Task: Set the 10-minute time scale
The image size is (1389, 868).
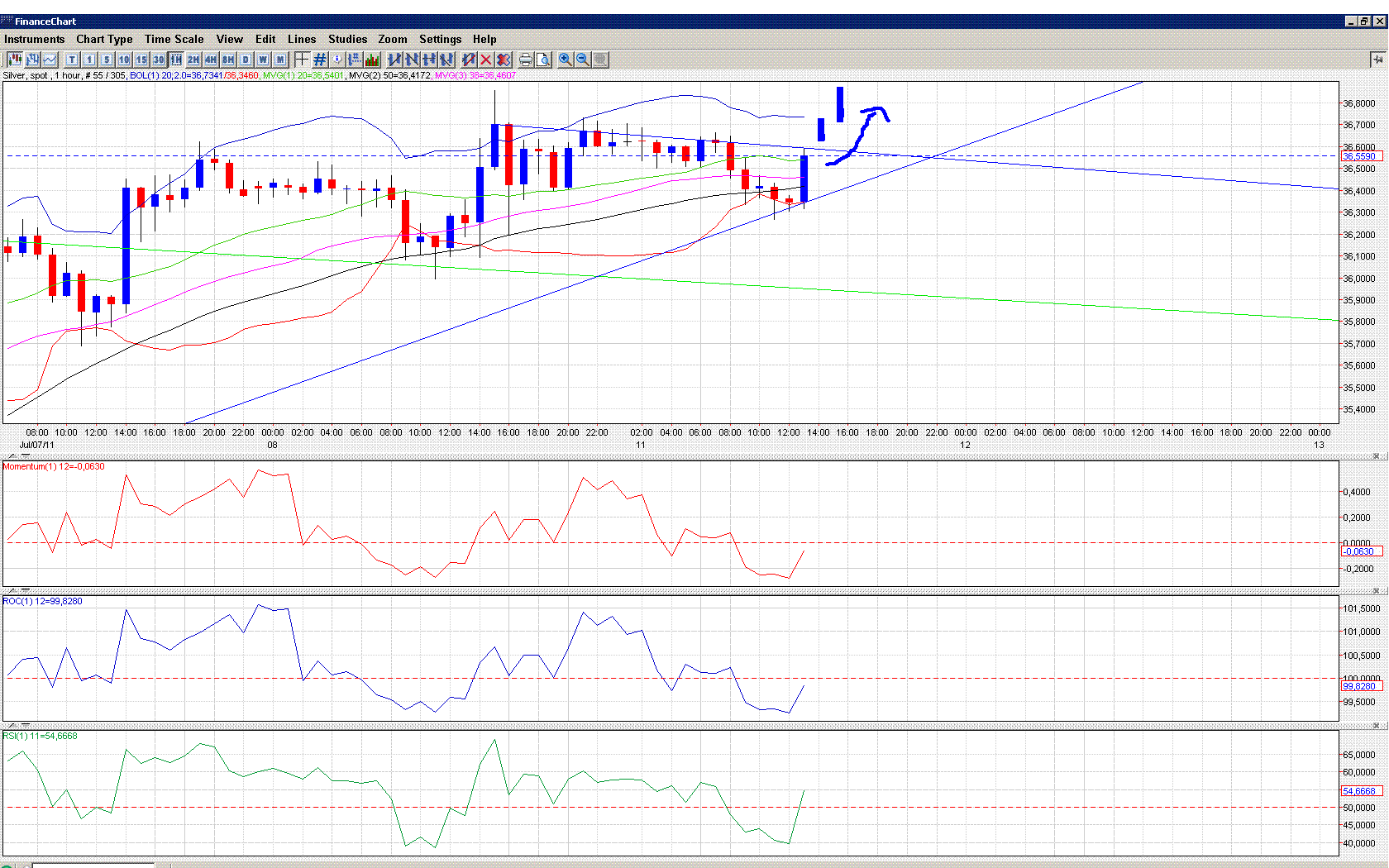Action: [x=124, y=60]
